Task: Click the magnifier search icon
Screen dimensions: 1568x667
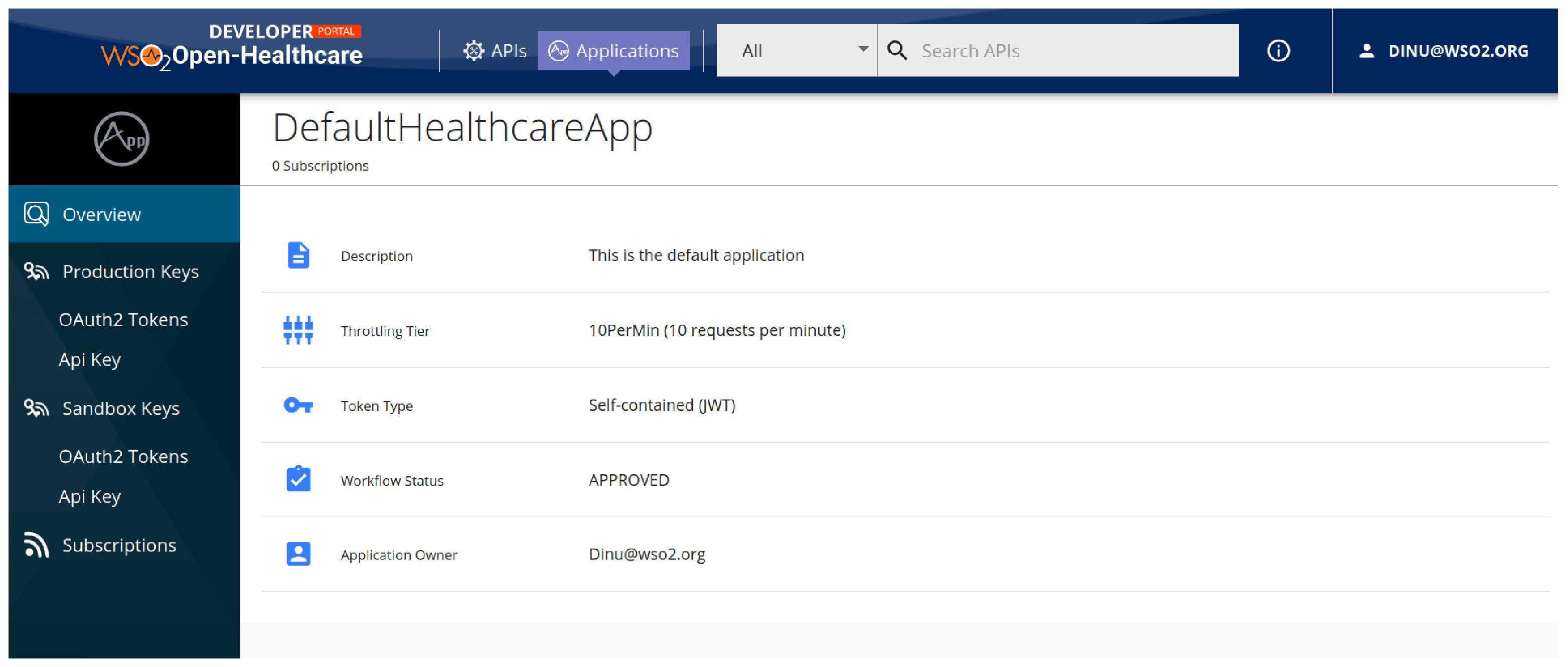Action: 897,51
